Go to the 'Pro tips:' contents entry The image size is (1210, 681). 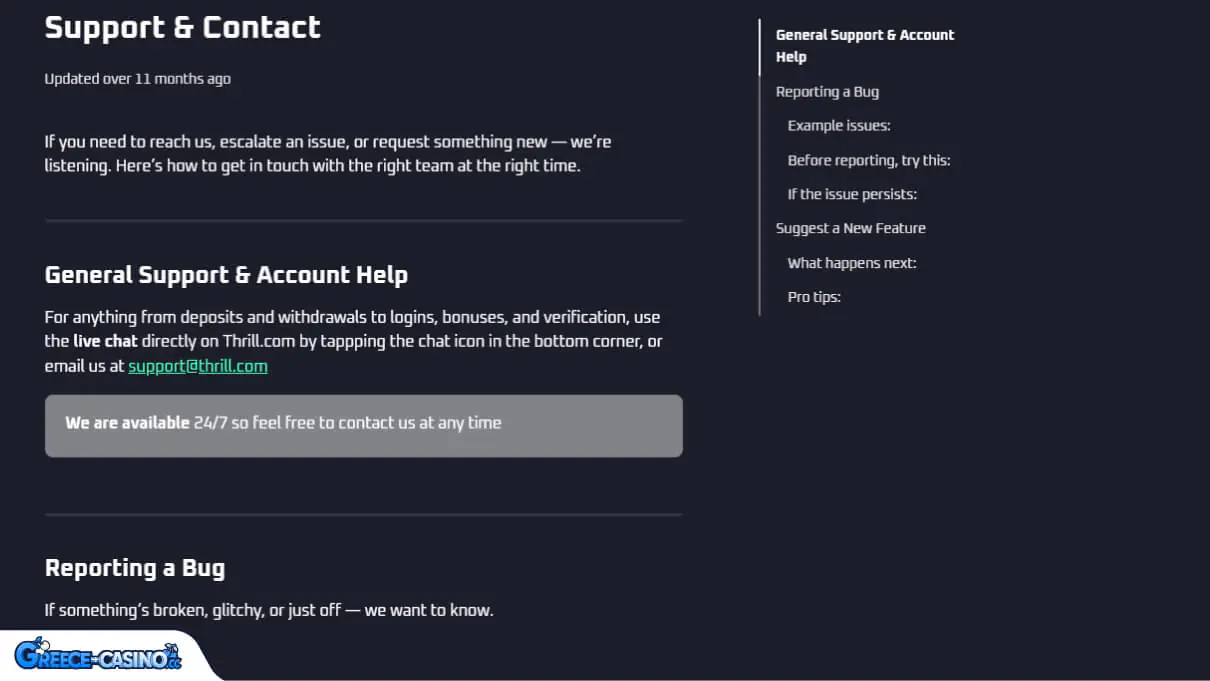tap(813, 297)
